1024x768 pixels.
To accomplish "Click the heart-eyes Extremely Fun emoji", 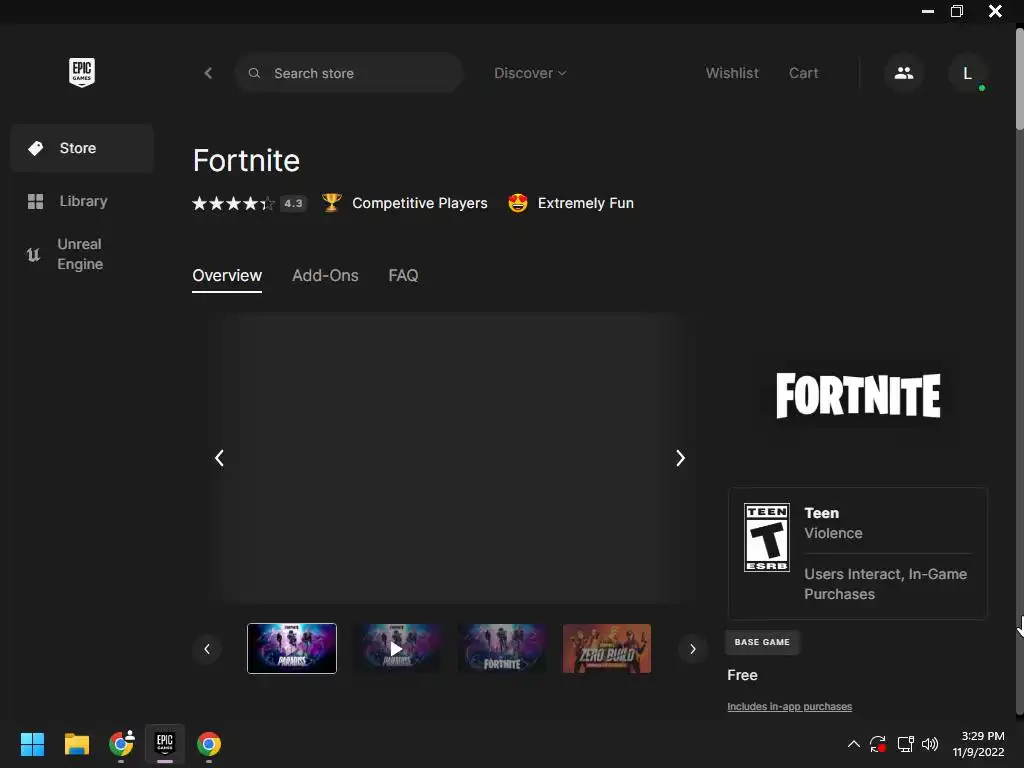I will pyautogui.click(x=518, y=203).
